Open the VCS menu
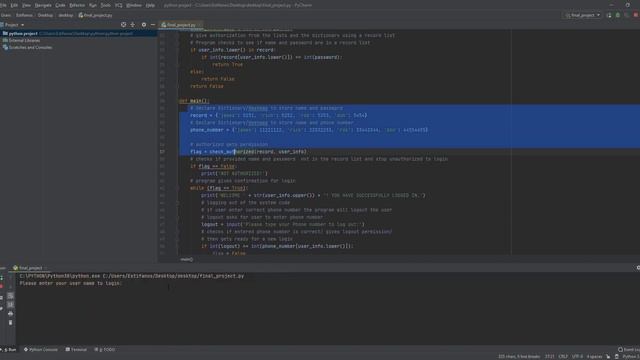The width and height of the screenshot is (640, 360). coord(119,5)
